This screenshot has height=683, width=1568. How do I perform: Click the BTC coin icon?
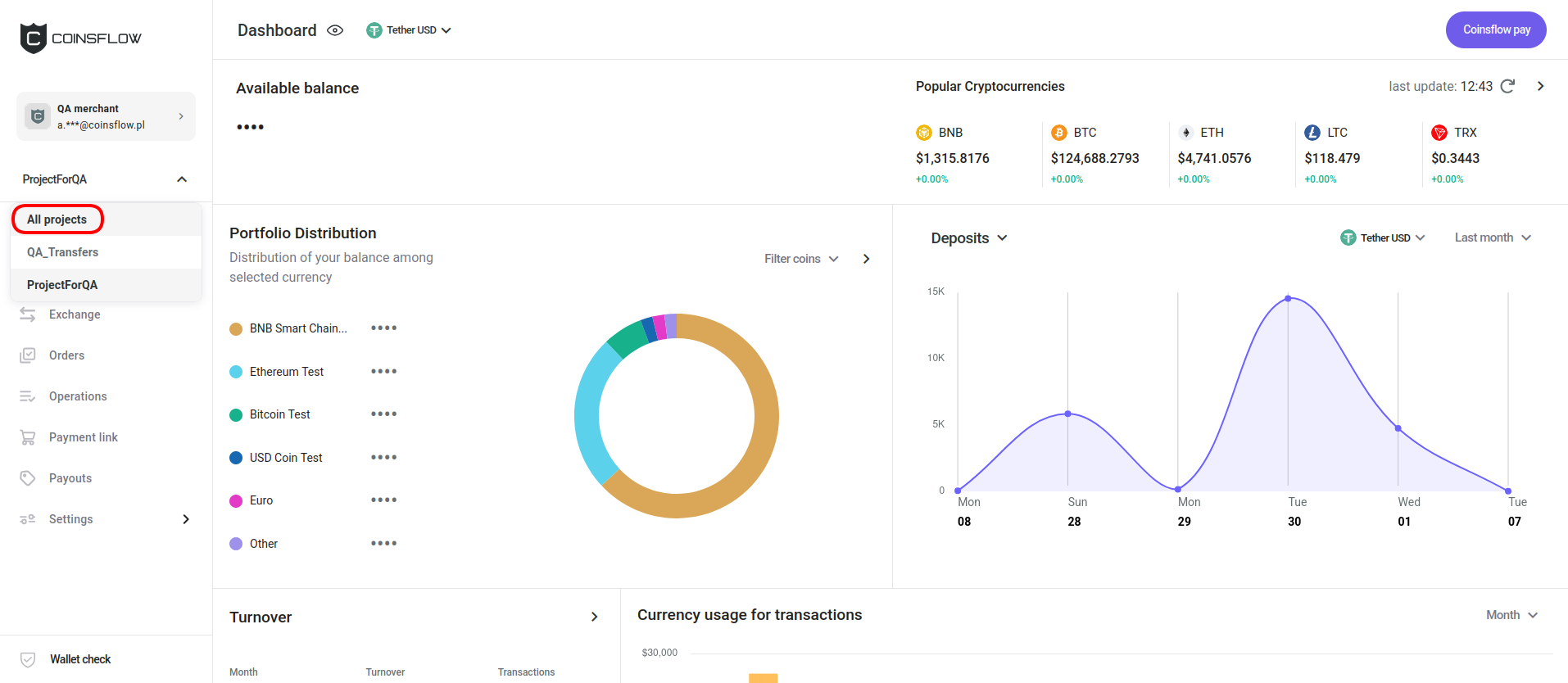coord(1058,133)
